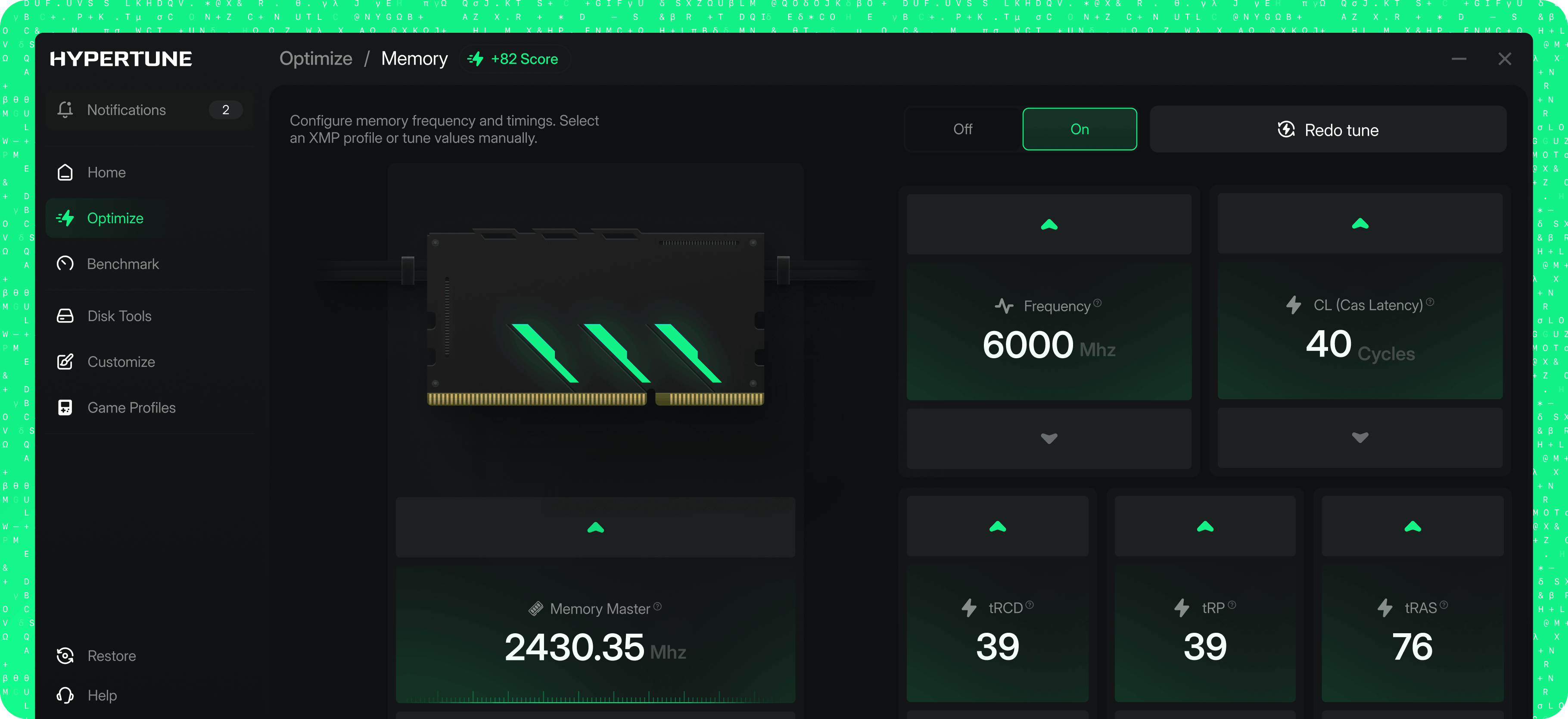Click the +82 Score badge
The height and width of the screenshot is (719, 1568).
[514, 59]
